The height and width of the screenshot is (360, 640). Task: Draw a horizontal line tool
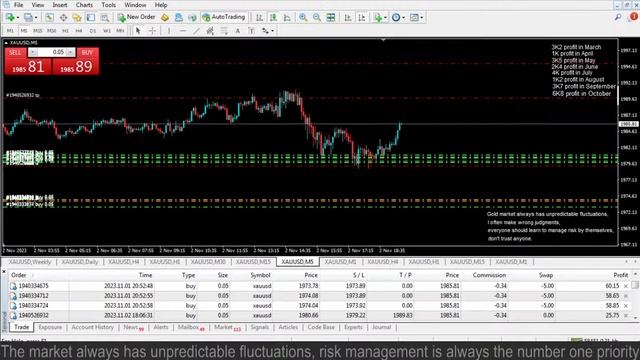click(182, 31)
